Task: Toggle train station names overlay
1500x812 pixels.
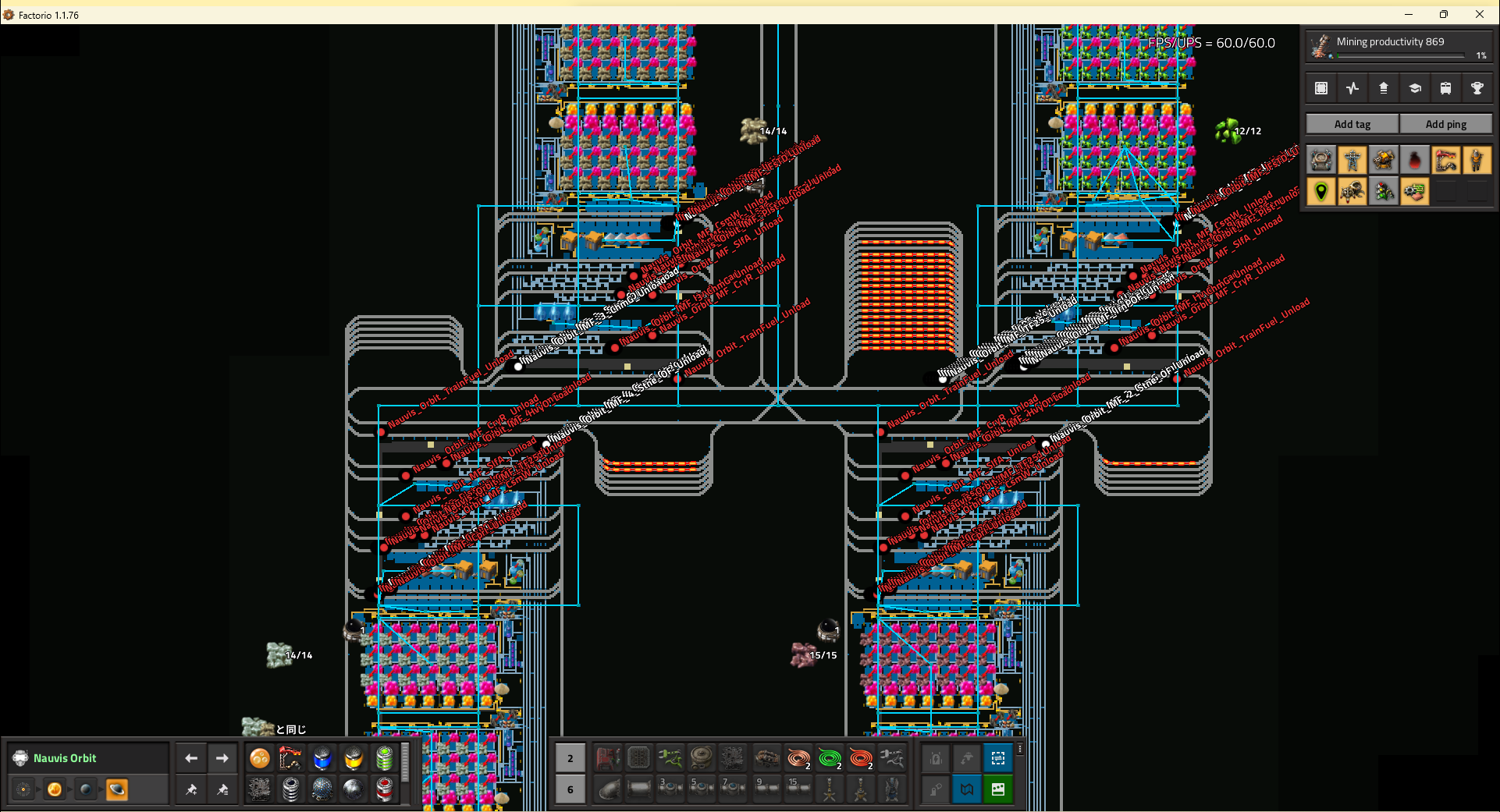Action: (1446, 160)
